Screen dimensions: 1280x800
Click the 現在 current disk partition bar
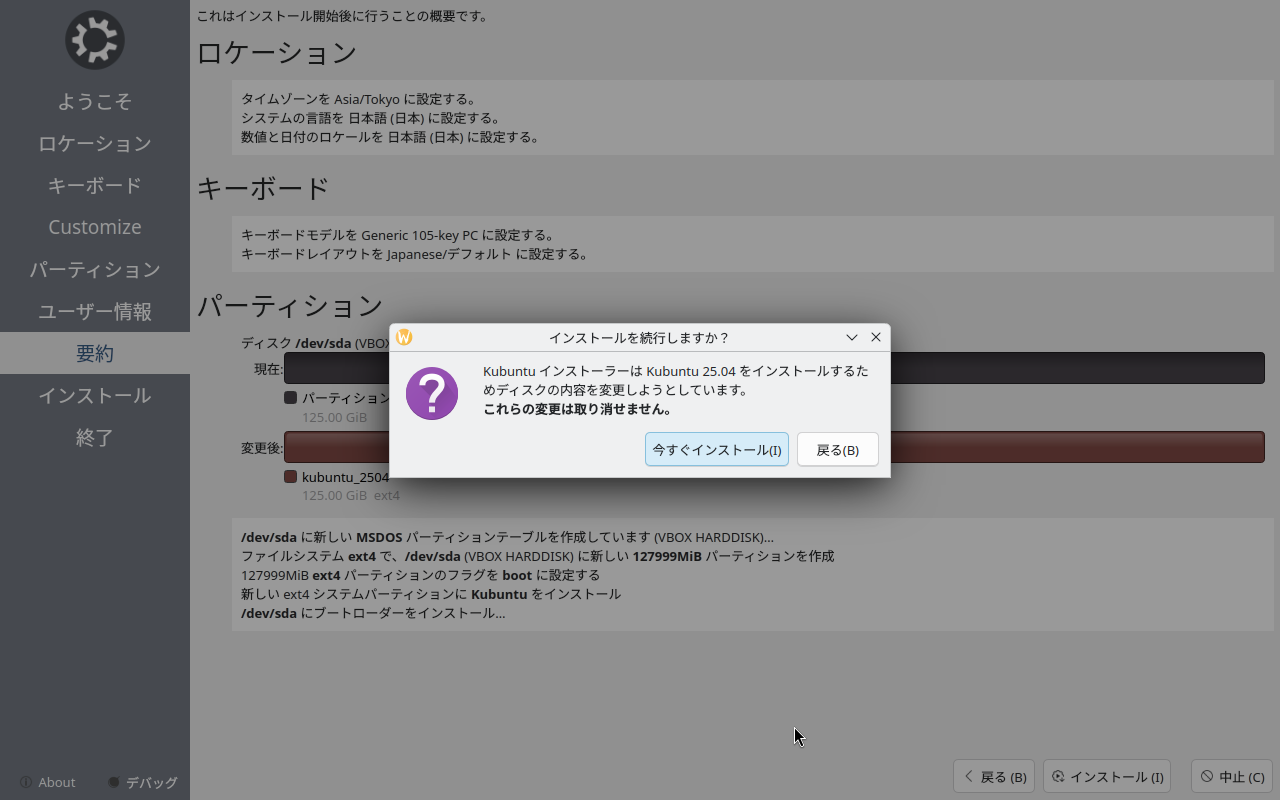click(774, 368)
